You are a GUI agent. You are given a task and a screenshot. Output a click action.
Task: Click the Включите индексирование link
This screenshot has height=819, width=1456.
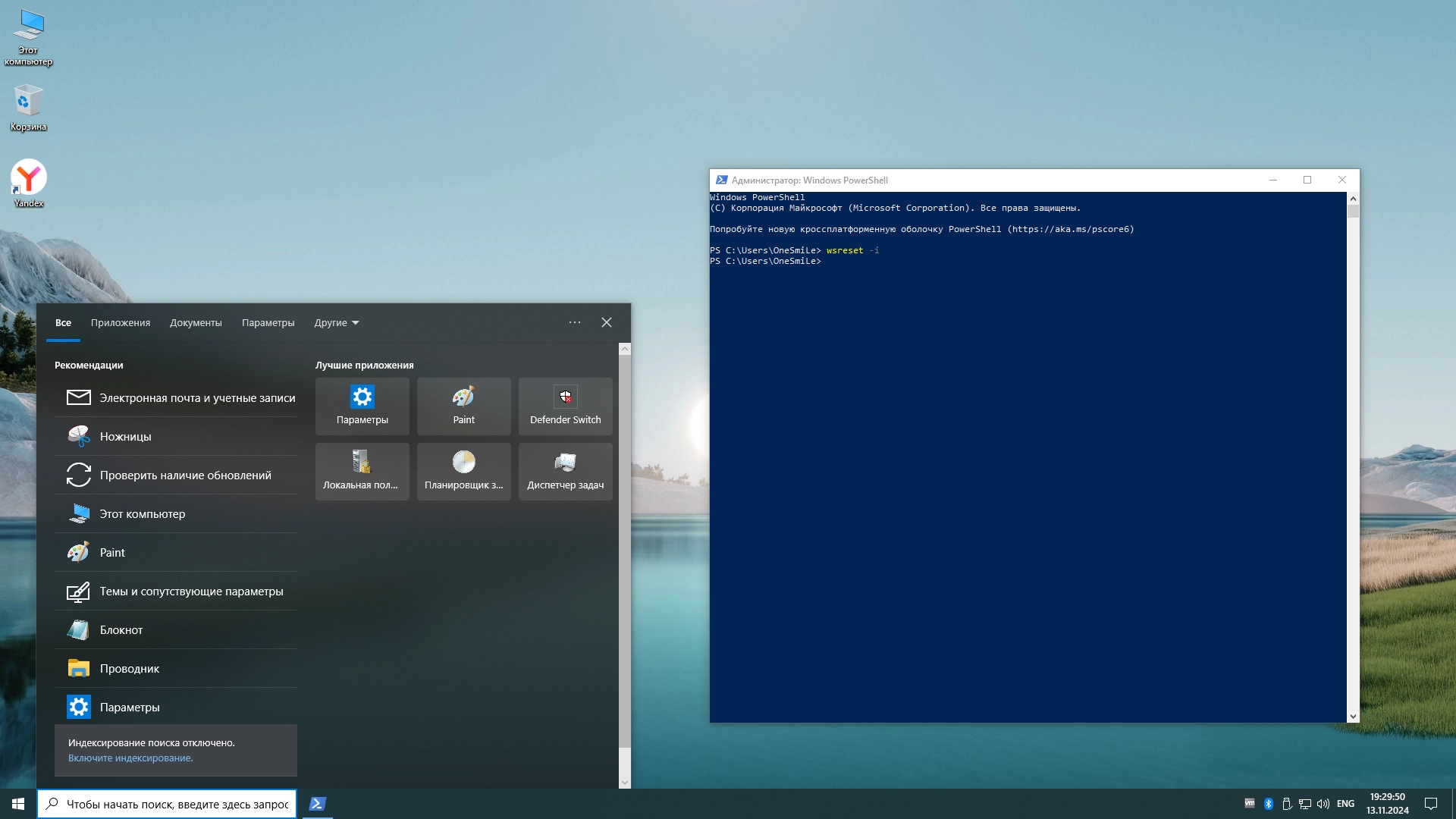tap(130, 758)
